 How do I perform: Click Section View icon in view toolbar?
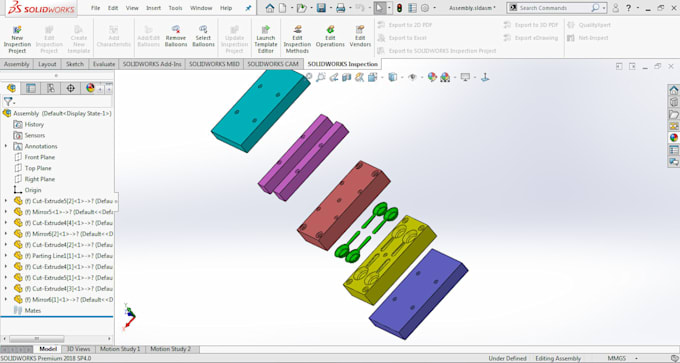tap(347, 77)
